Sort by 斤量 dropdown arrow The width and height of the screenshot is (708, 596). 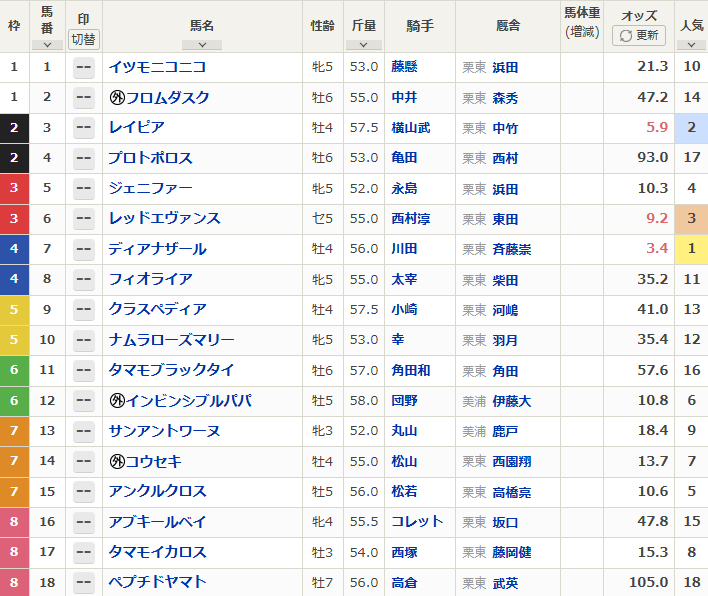363,45
